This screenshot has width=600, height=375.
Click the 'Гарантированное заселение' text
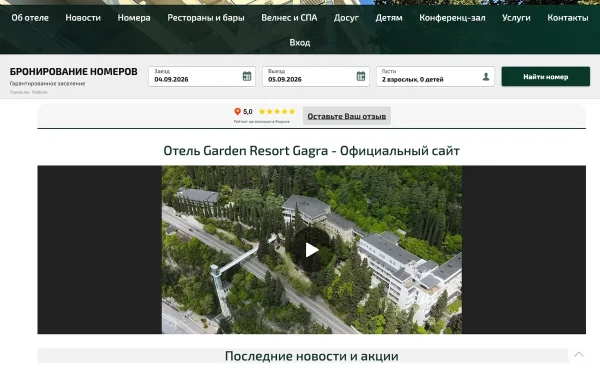[47, 83]
